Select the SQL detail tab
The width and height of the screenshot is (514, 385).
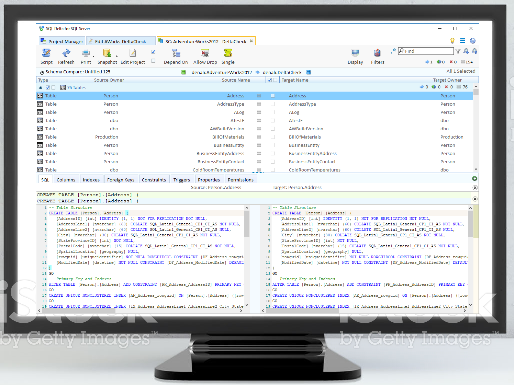click(x=45, y=180)
